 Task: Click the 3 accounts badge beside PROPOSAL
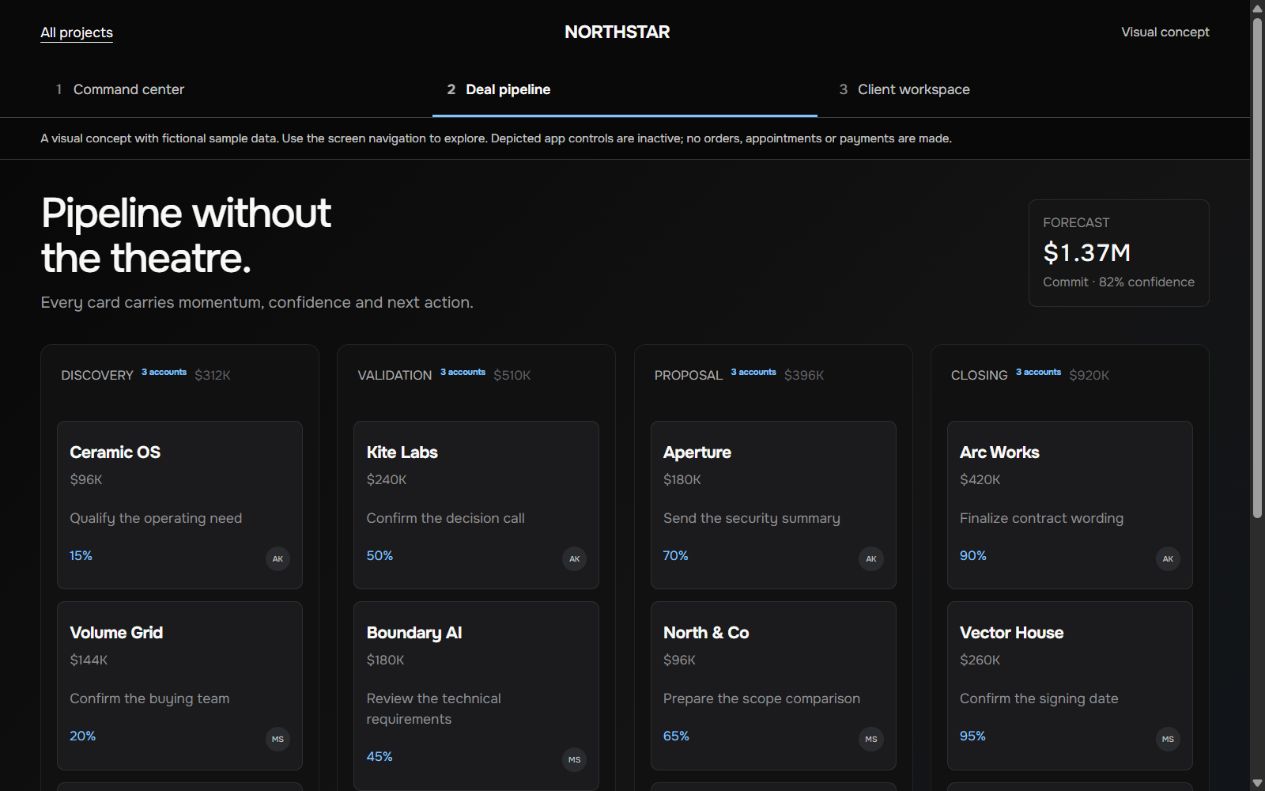[753, 372]
